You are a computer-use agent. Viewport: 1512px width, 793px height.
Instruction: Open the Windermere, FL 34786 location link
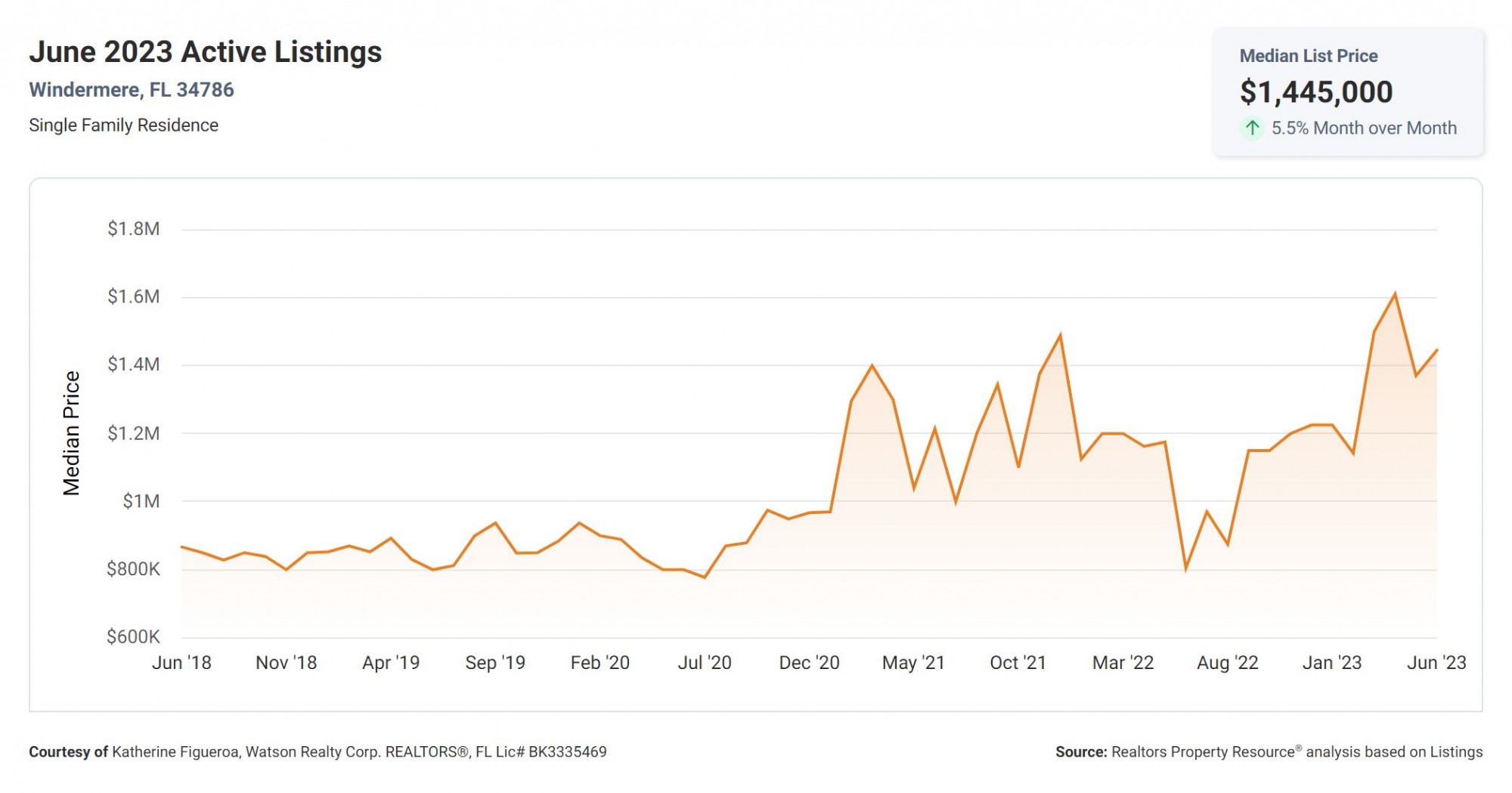132,90
